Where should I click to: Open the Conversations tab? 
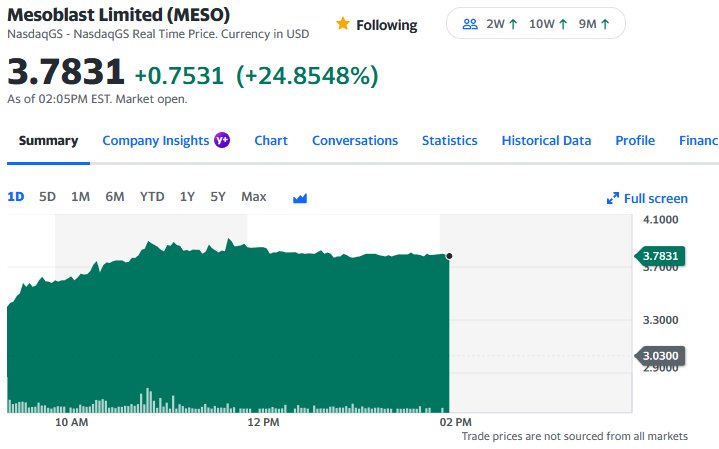pyautogui.click(x=355, y=141)
